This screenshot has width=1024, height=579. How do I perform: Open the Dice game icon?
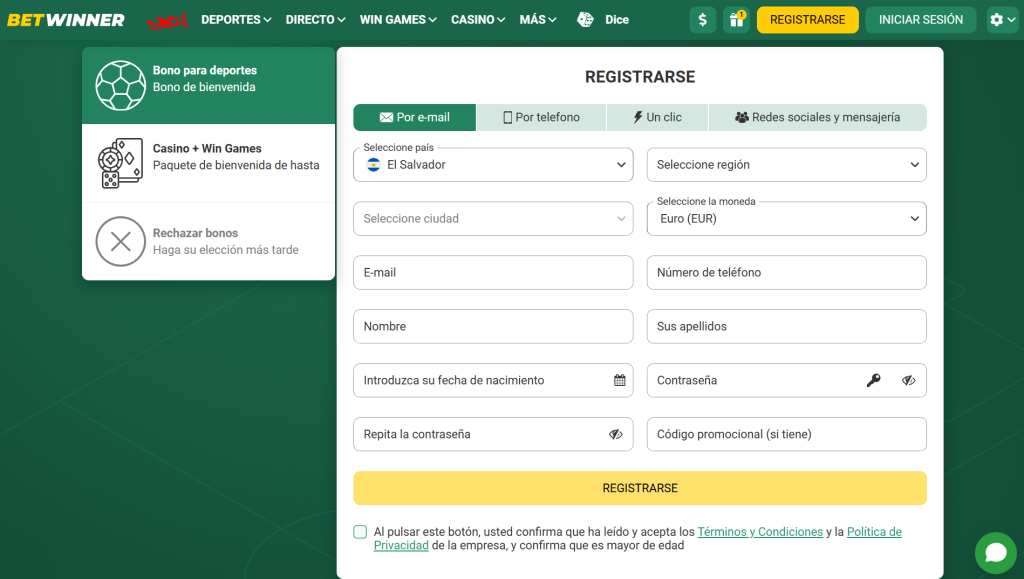coord(585,20)
